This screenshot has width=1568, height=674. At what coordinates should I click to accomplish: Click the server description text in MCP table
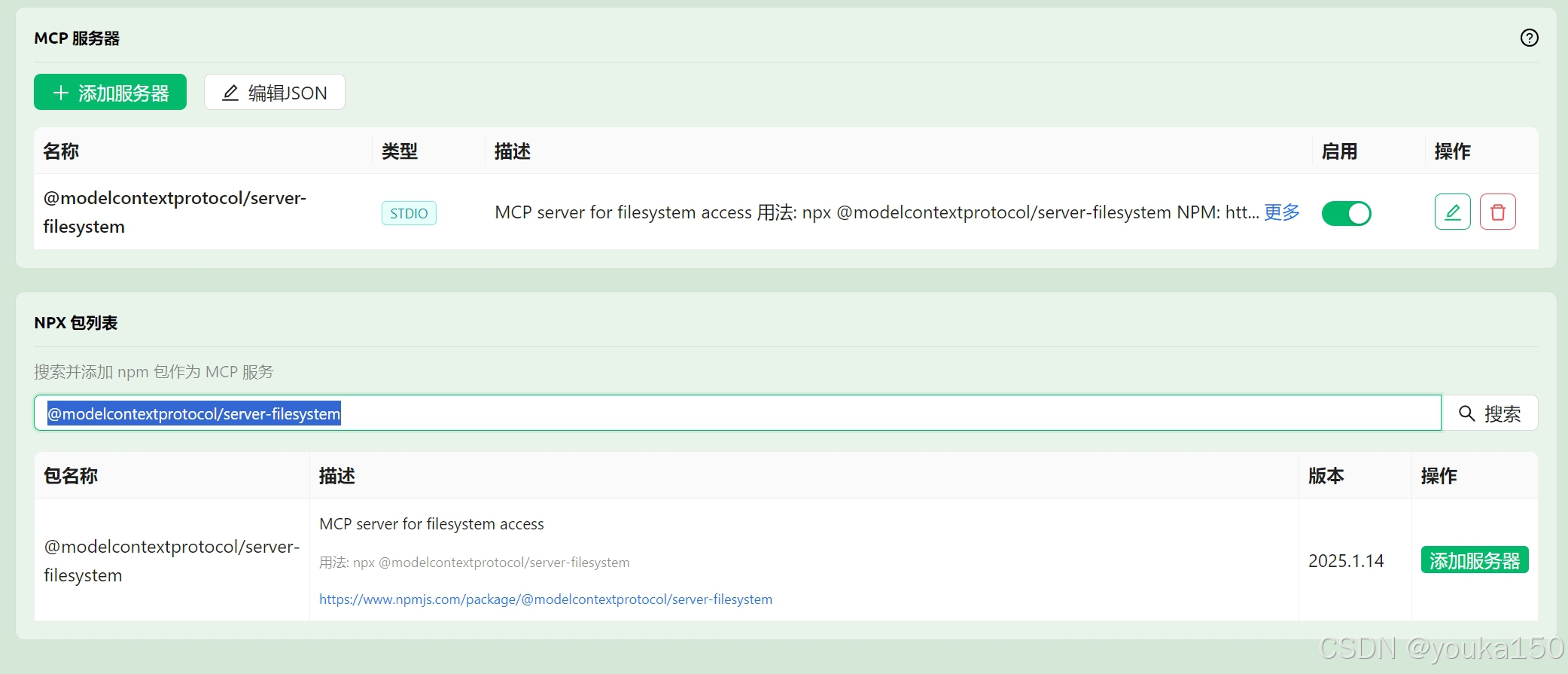876,212
